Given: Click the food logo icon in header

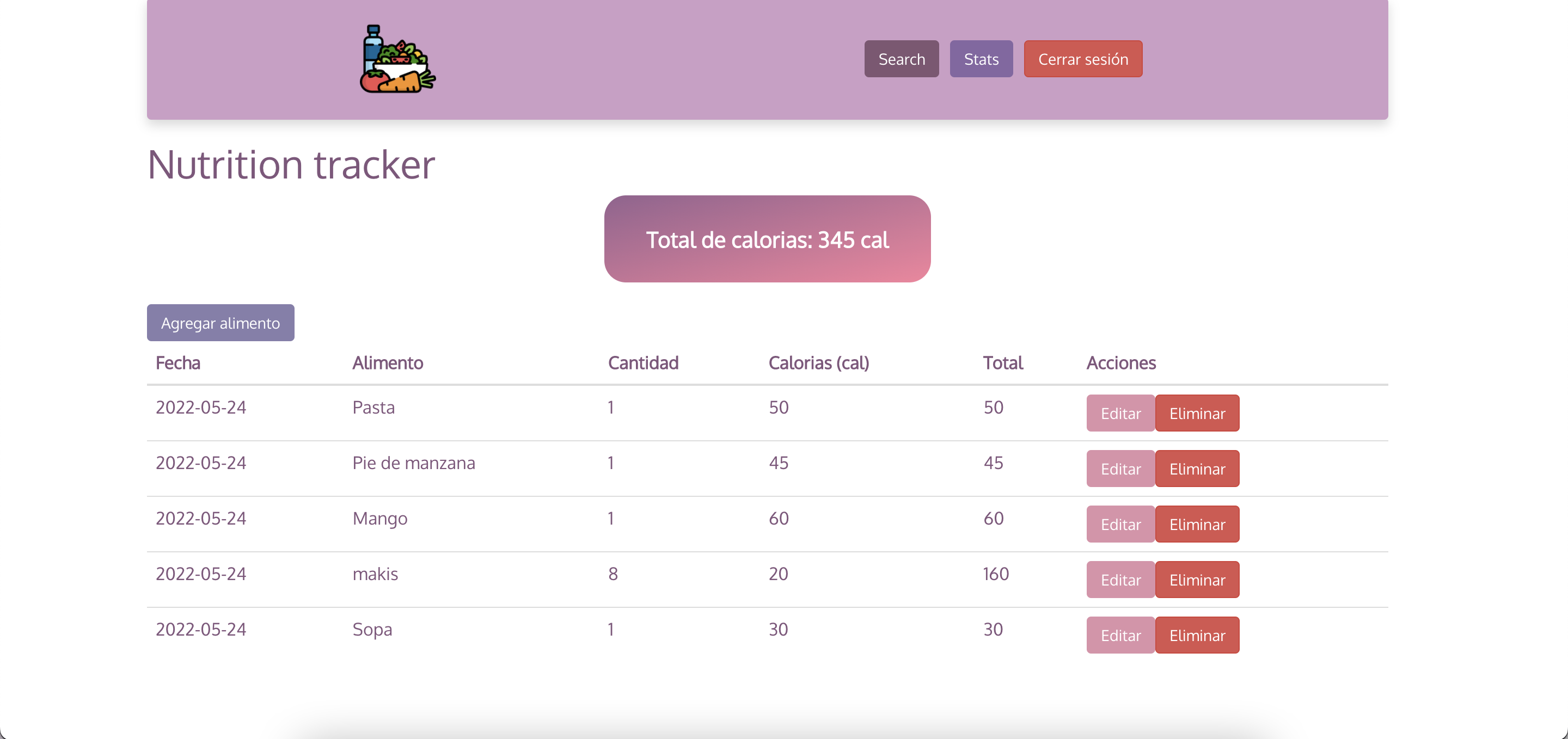Looking at the screenshot, I should tap(397, 59).
